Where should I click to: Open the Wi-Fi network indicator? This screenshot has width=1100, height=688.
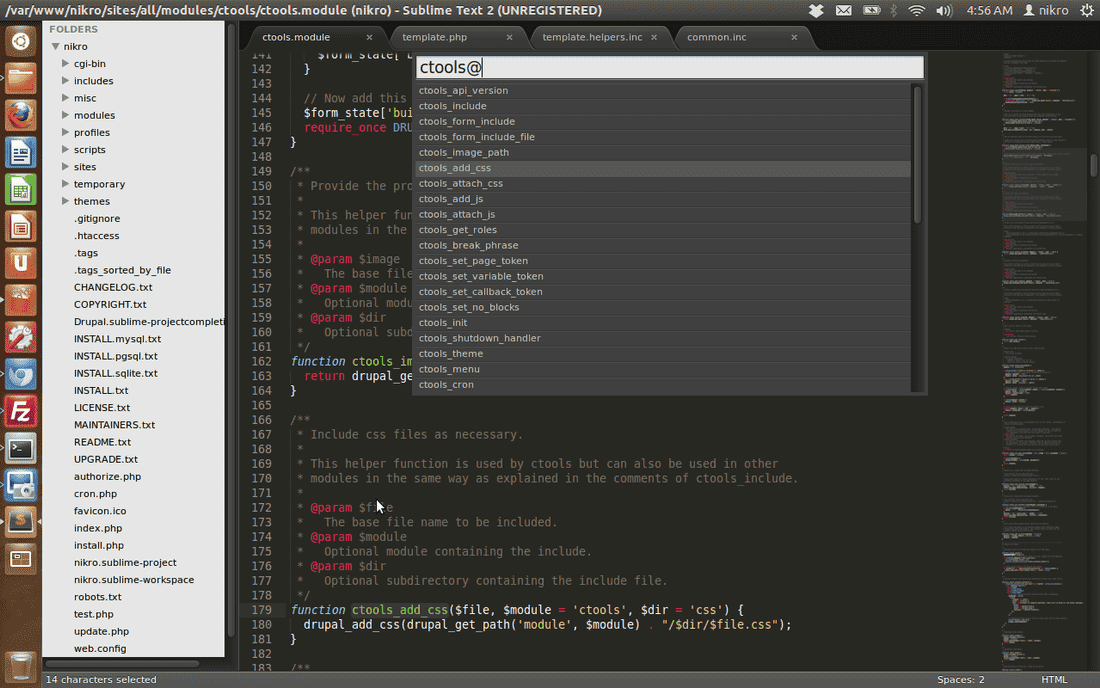(916, 11)
